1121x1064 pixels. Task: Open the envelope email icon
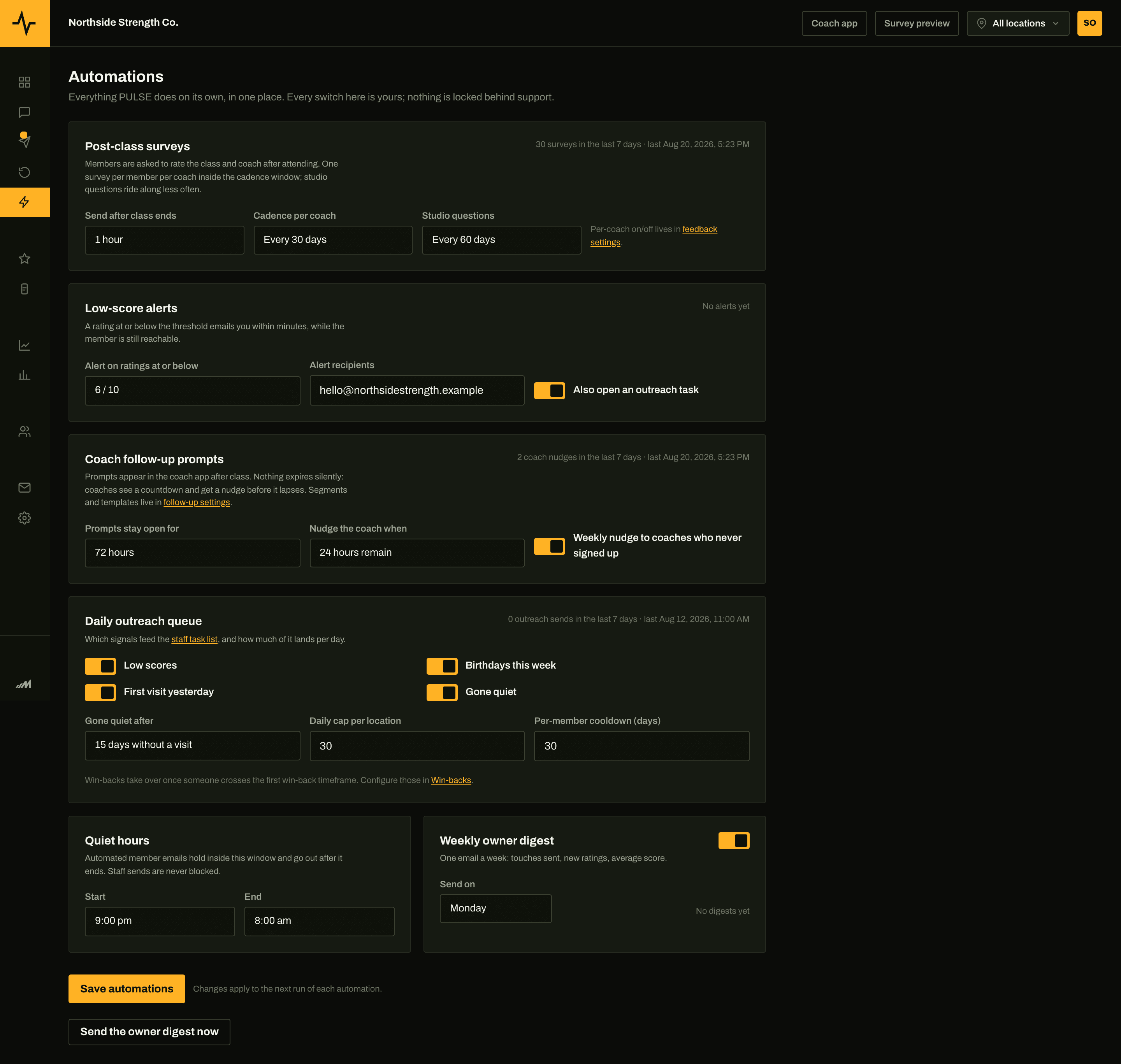(x=25, y=488)
